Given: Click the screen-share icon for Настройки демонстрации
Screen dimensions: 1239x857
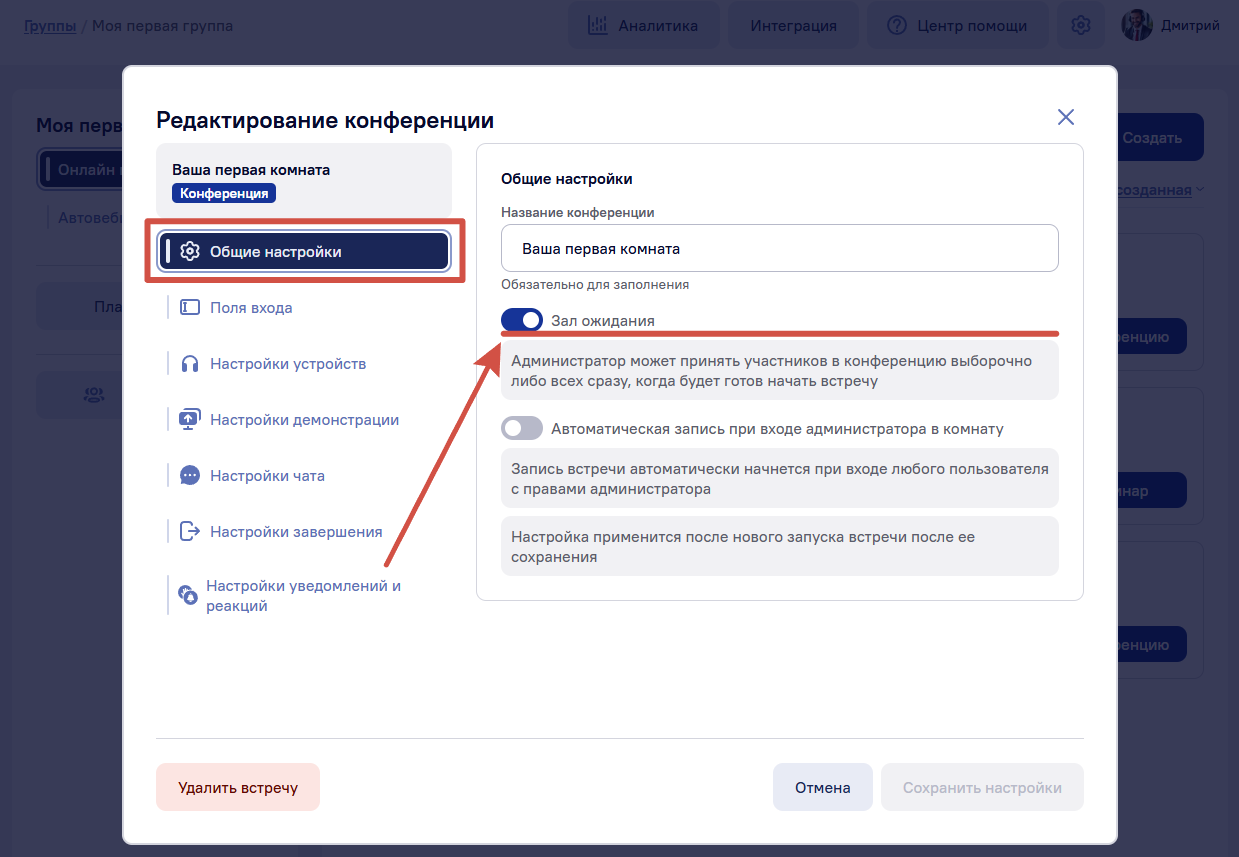Looking at the screenshot, I should coord(190,420).
